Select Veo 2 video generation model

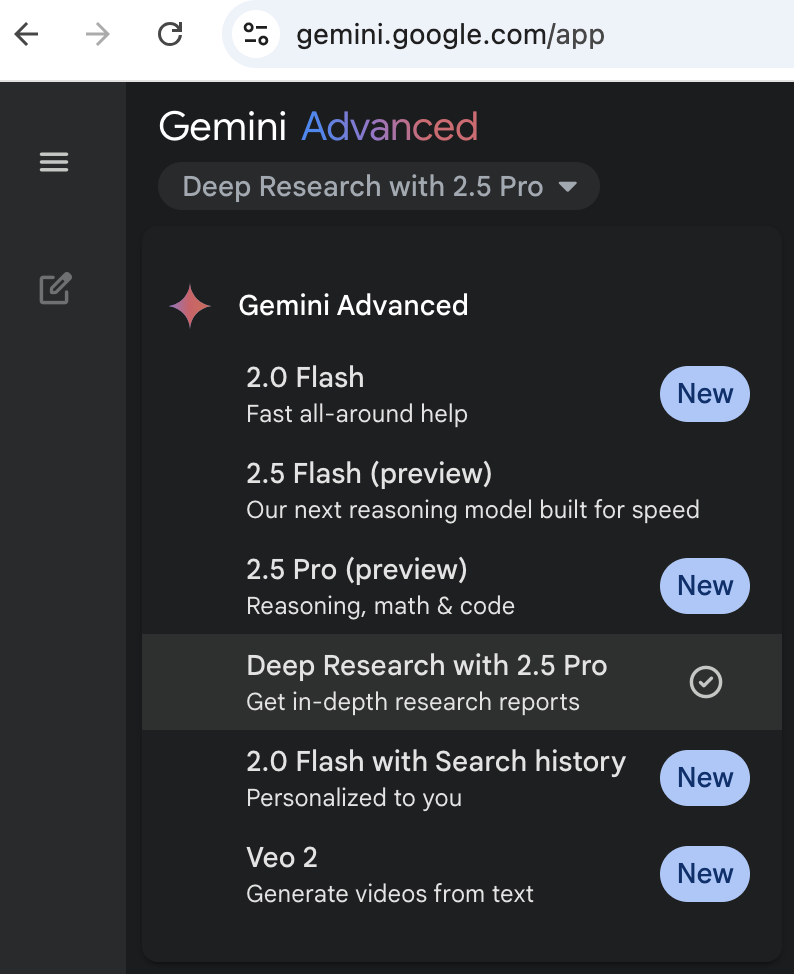[462, 874]
